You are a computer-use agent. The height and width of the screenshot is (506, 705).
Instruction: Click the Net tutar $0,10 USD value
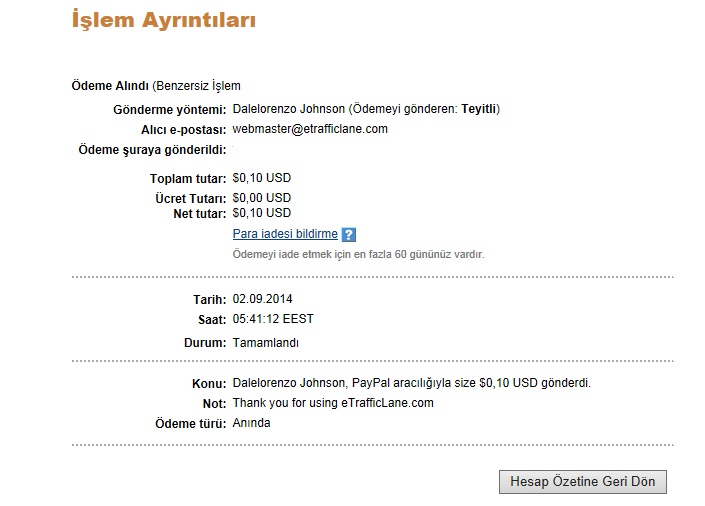[x=262, y=213]
